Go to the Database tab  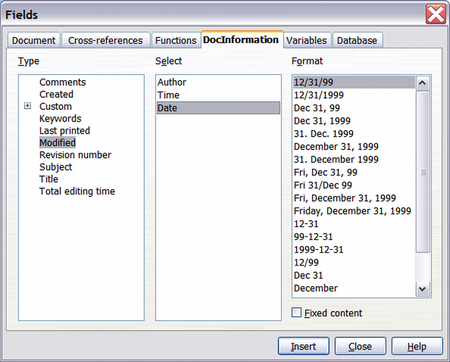coord(357,40)
